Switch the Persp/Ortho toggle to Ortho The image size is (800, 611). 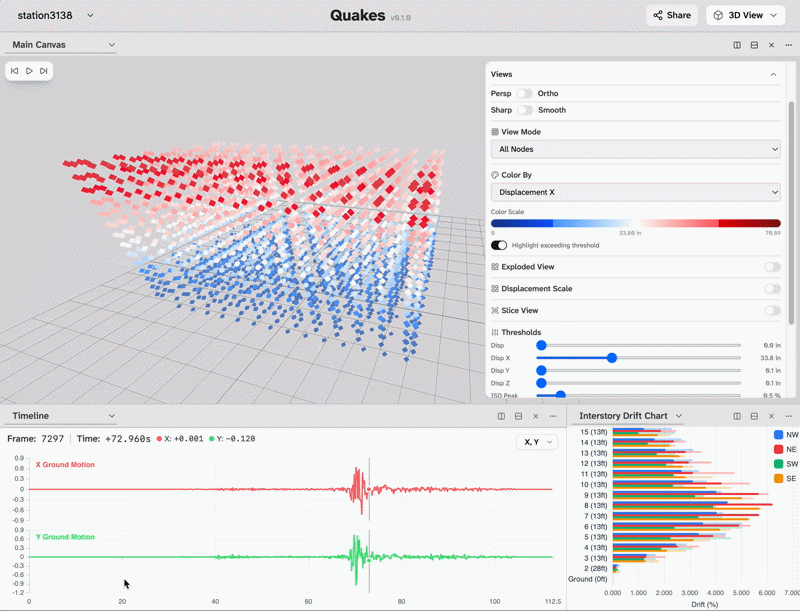(526, 93)
